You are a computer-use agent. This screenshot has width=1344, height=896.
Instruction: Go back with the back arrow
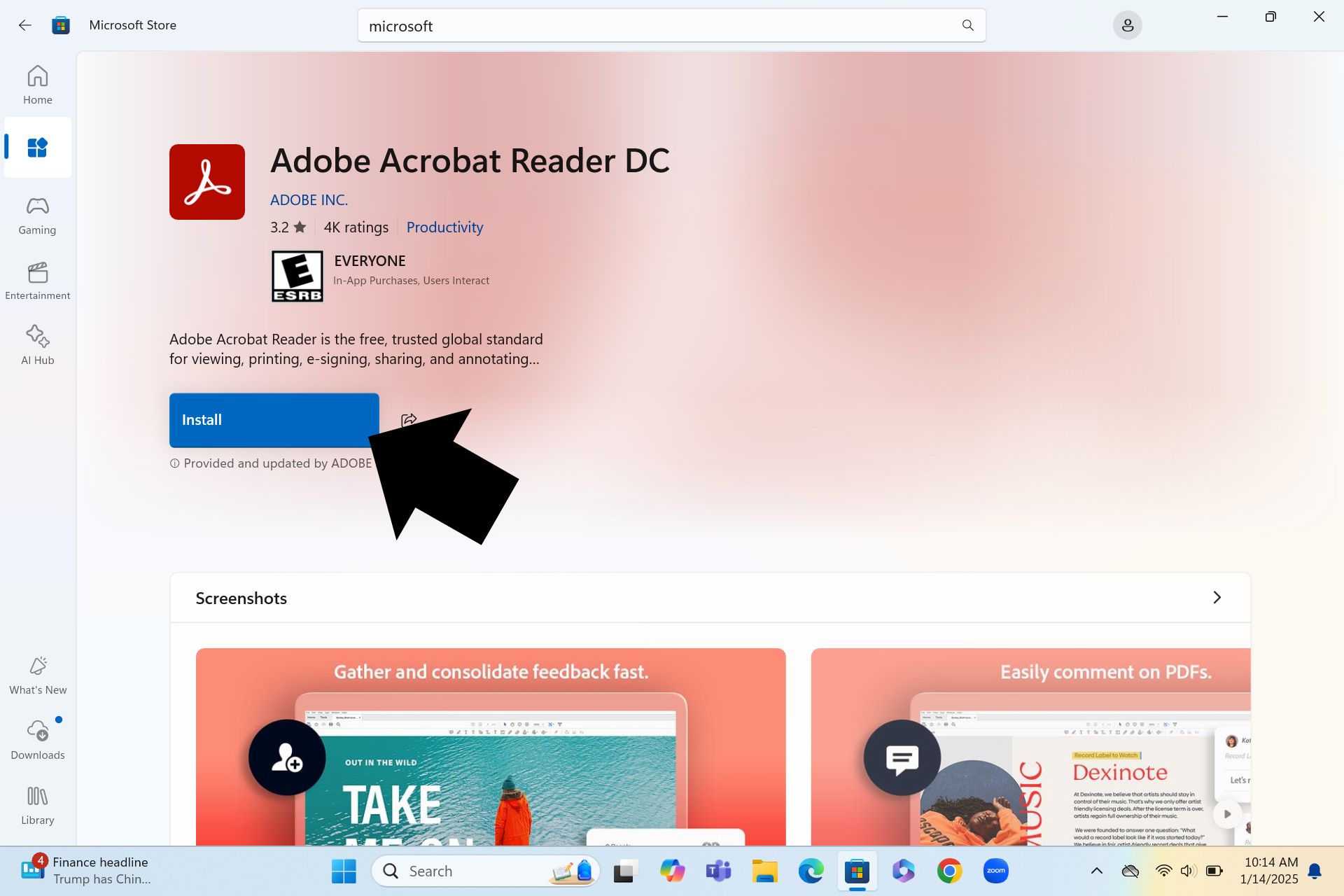pos(25,25)
